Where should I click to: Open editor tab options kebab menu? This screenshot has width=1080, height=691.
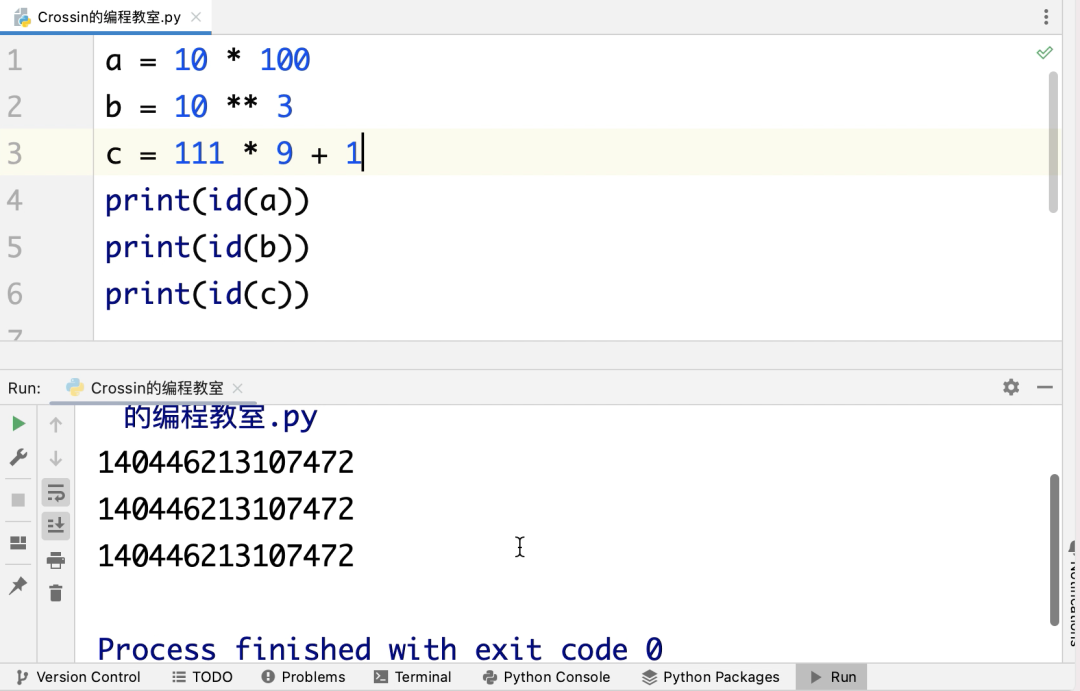click(x=1046, y=17)
